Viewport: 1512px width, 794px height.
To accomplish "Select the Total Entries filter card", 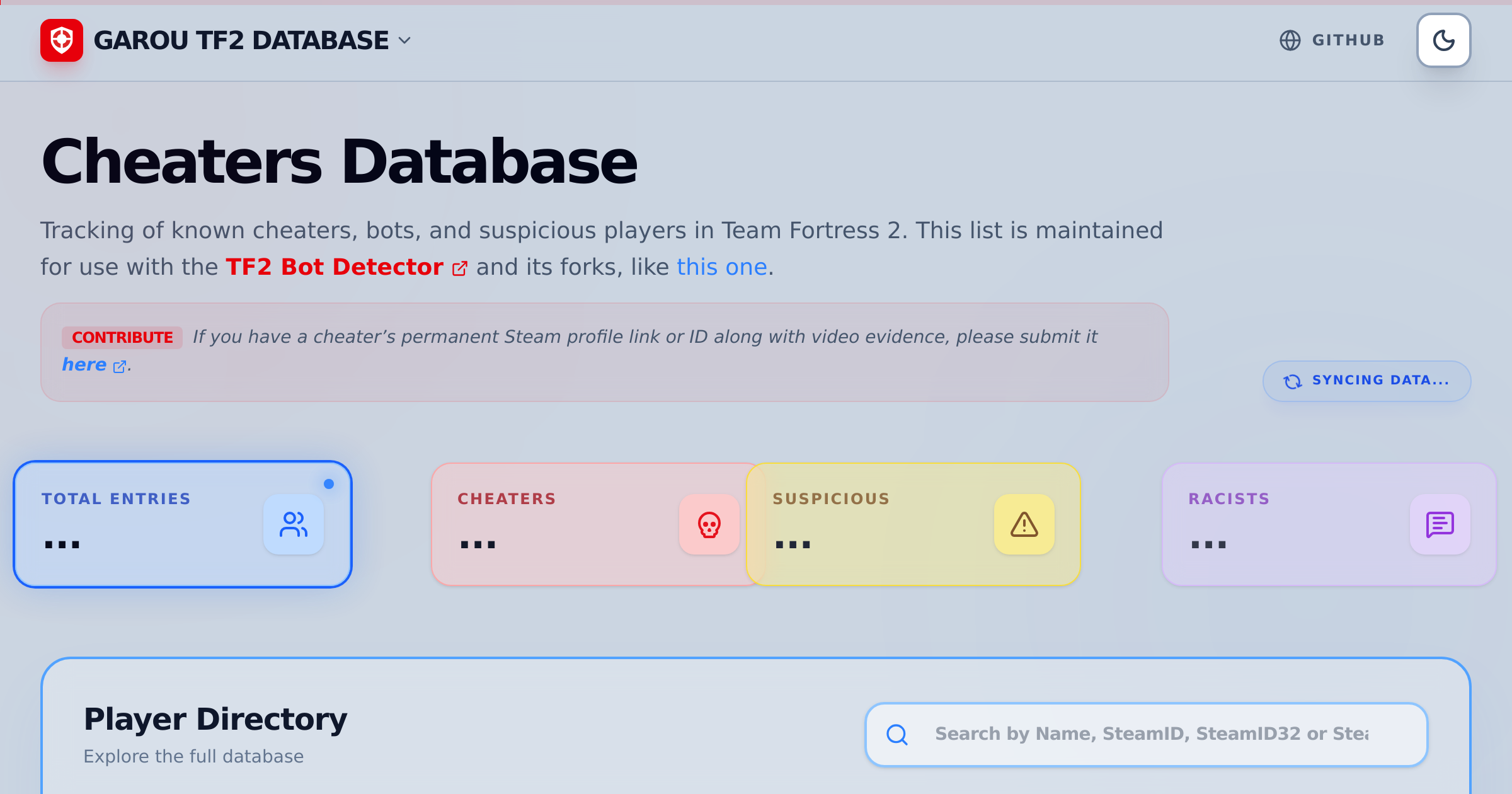I will click(183, 524).
